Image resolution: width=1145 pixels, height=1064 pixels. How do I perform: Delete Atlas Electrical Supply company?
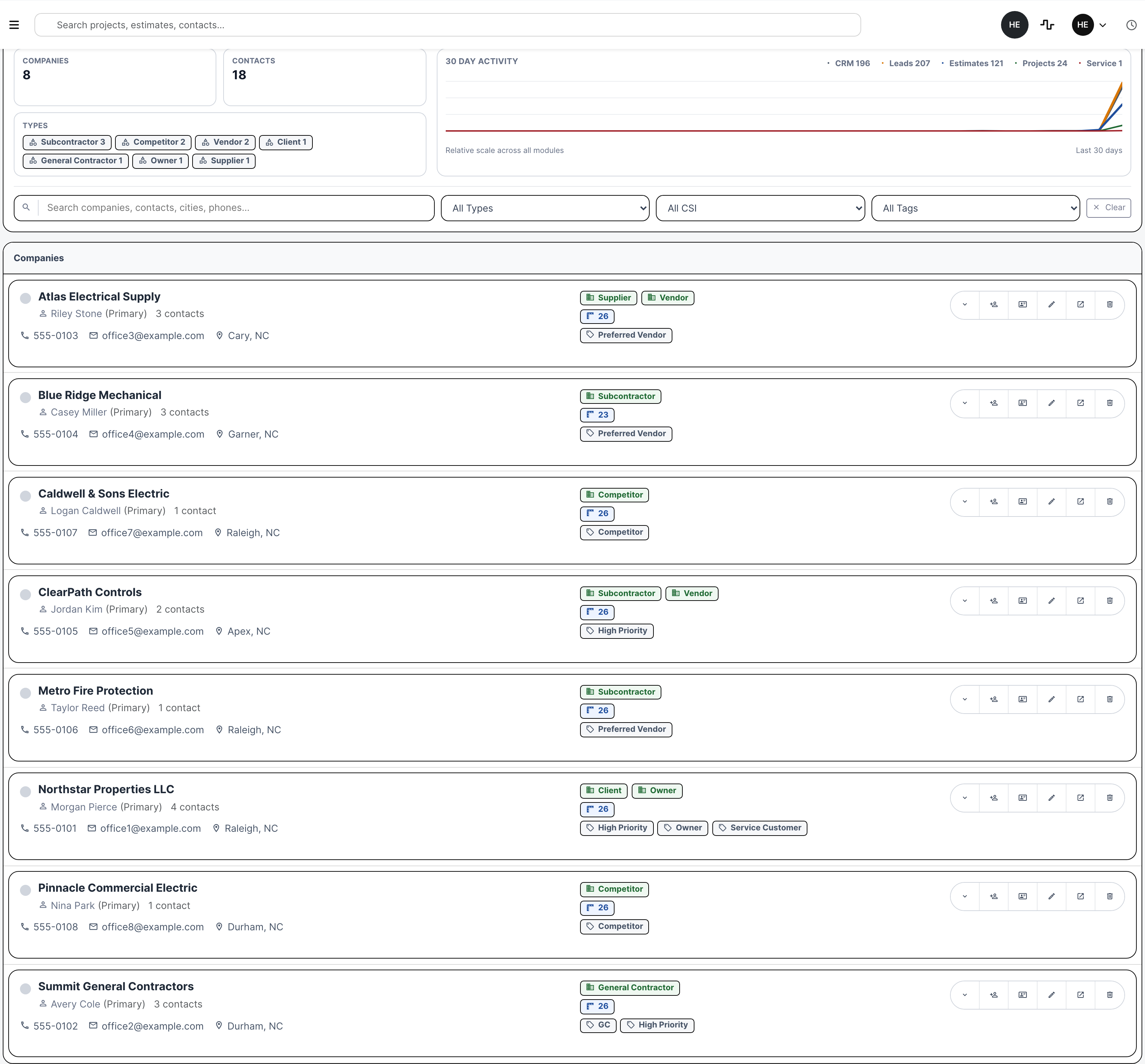pyautogui.click(x=1109, y=305)
